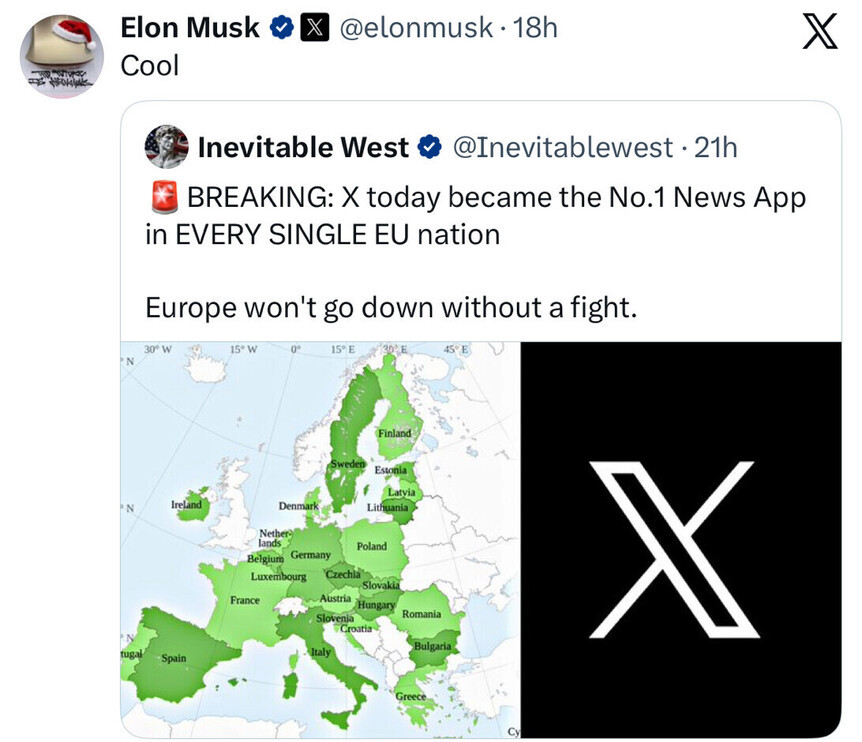Click the Elon Musk display name

click(192, 29)
